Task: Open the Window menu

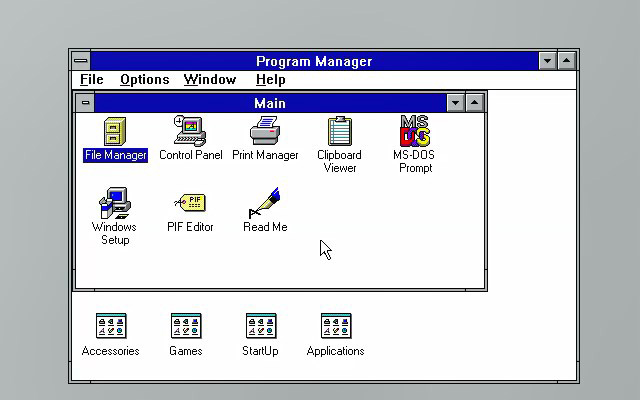Action: pyautogui.click(x=210, y=80)
